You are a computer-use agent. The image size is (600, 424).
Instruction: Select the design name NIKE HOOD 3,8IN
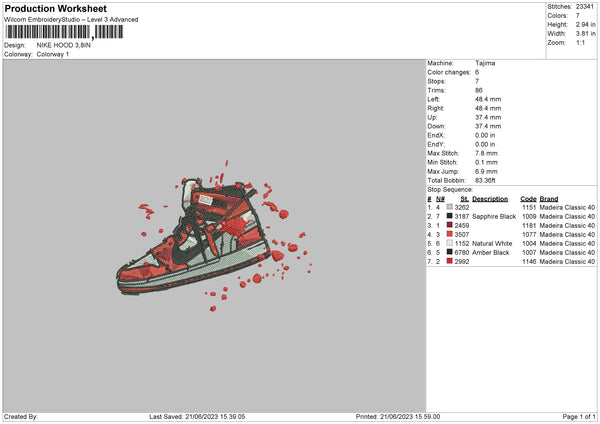click(x=64, y=45)
